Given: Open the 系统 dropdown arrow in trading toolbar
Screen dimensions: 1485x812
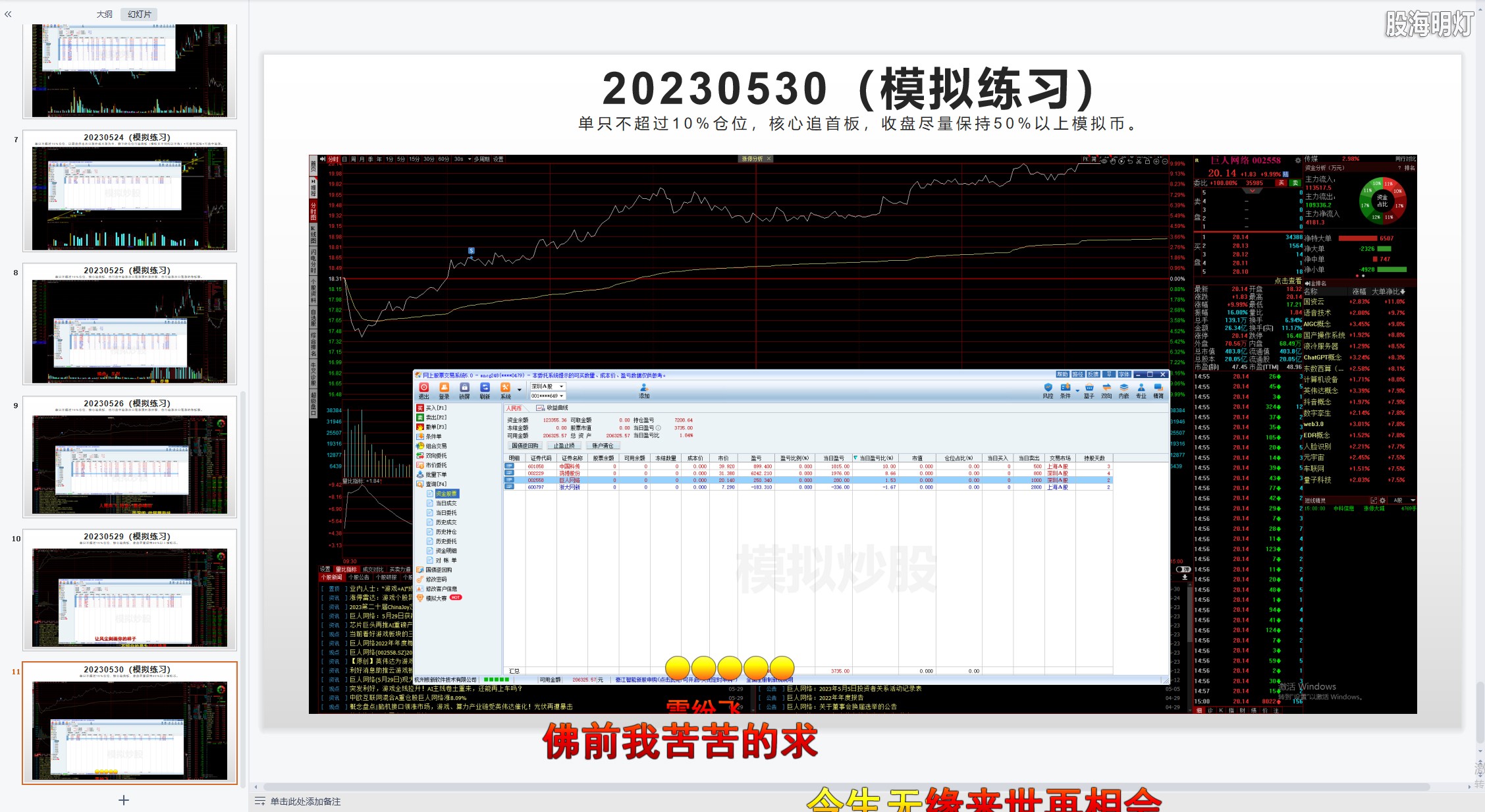Looking at the screenshot, I should click(520, 390).
